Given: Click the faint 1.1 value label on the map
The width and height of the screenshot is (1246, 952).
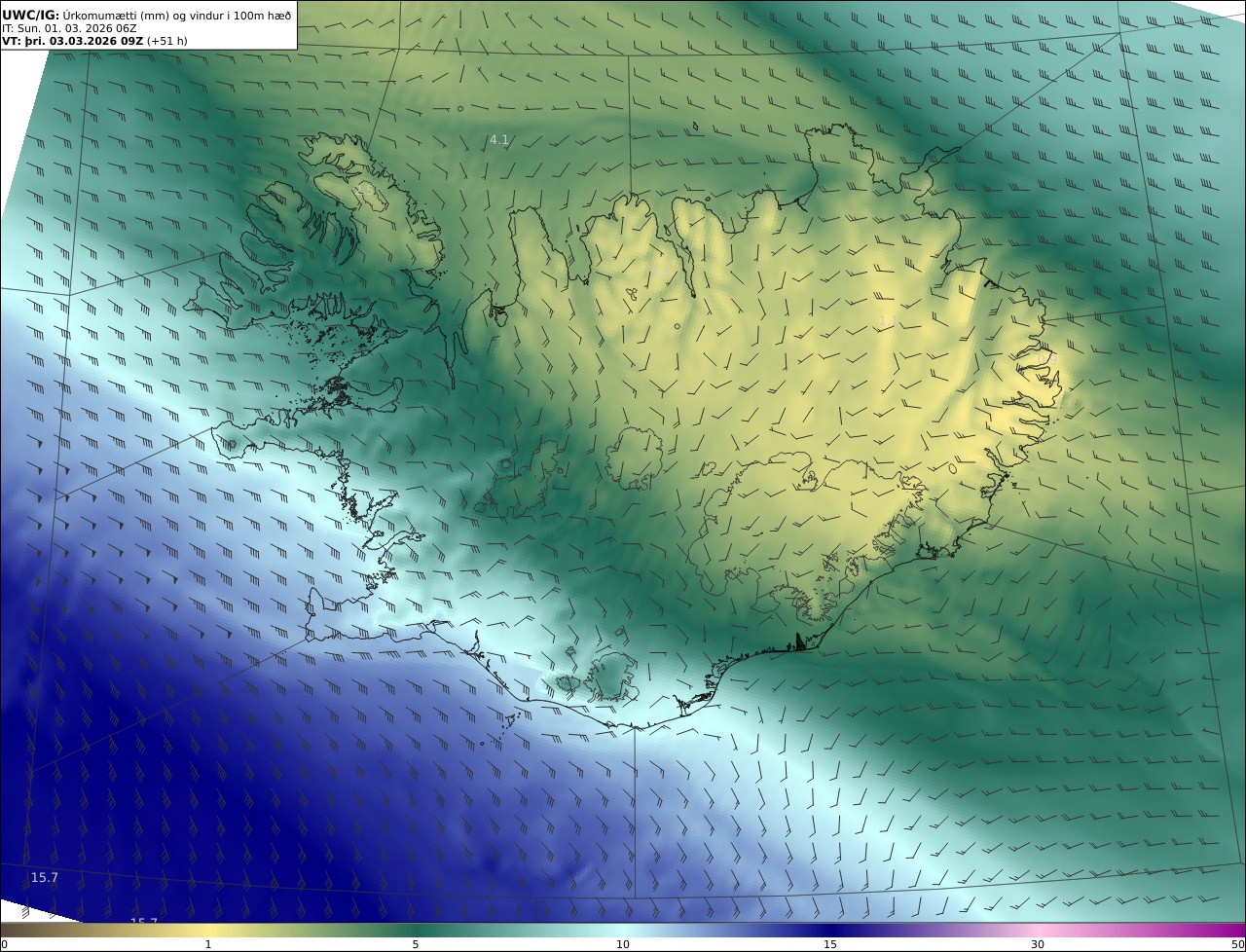Looking at the screenshot, I should pyautogui.click(x=888, y=320).
